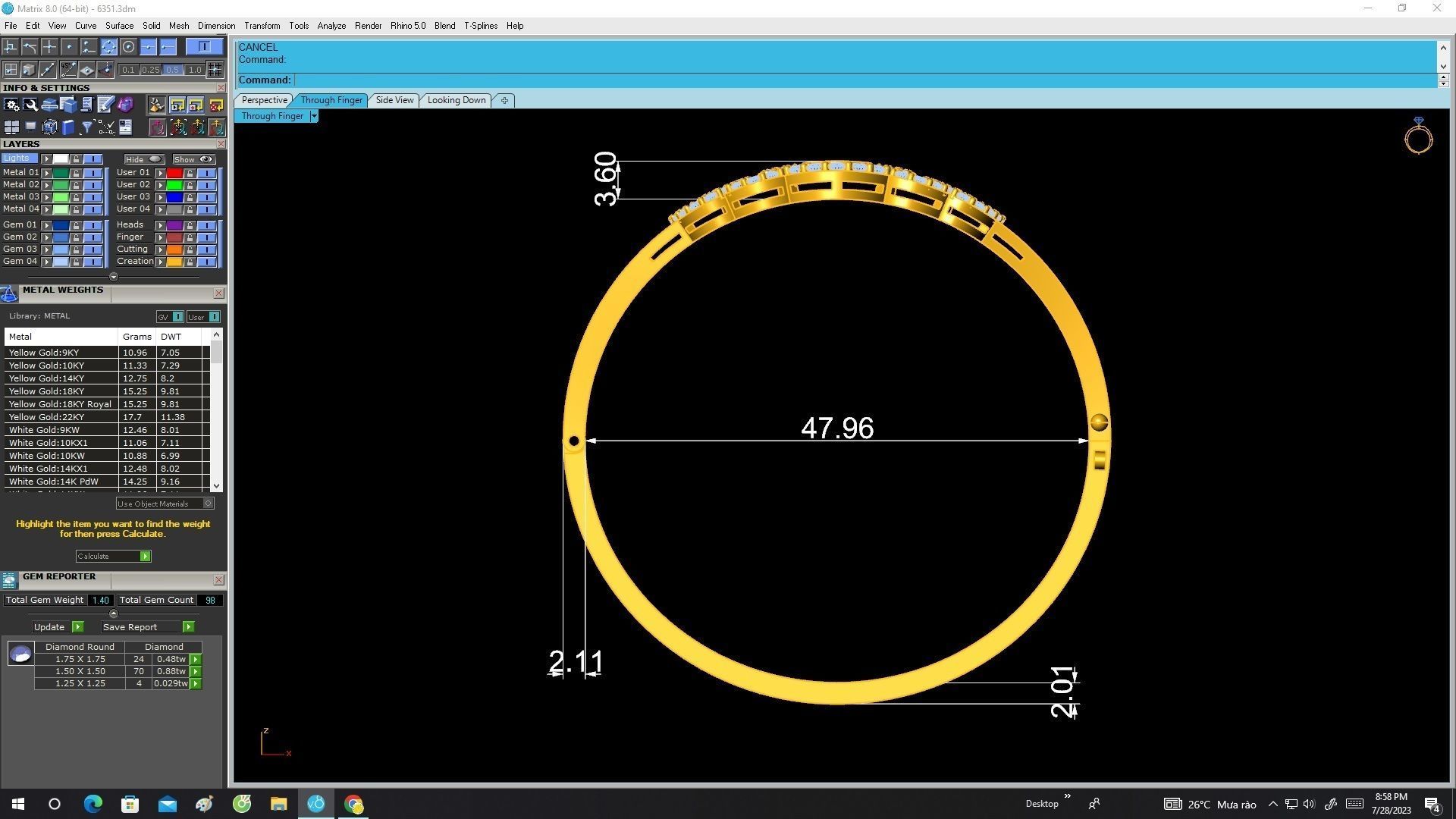Image resolution: width=1456 pixels, height=819 pixels.
Task: Collapse the Gem Reporter totals expander
Action: pyautogui.click(x=114, y=613)
